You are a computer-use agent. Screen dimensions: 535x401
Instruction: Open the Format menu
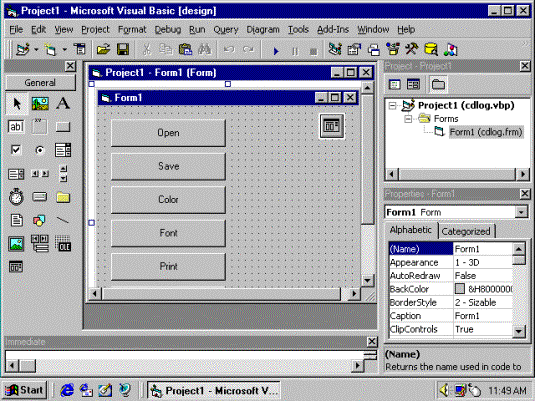coord(132,30)
